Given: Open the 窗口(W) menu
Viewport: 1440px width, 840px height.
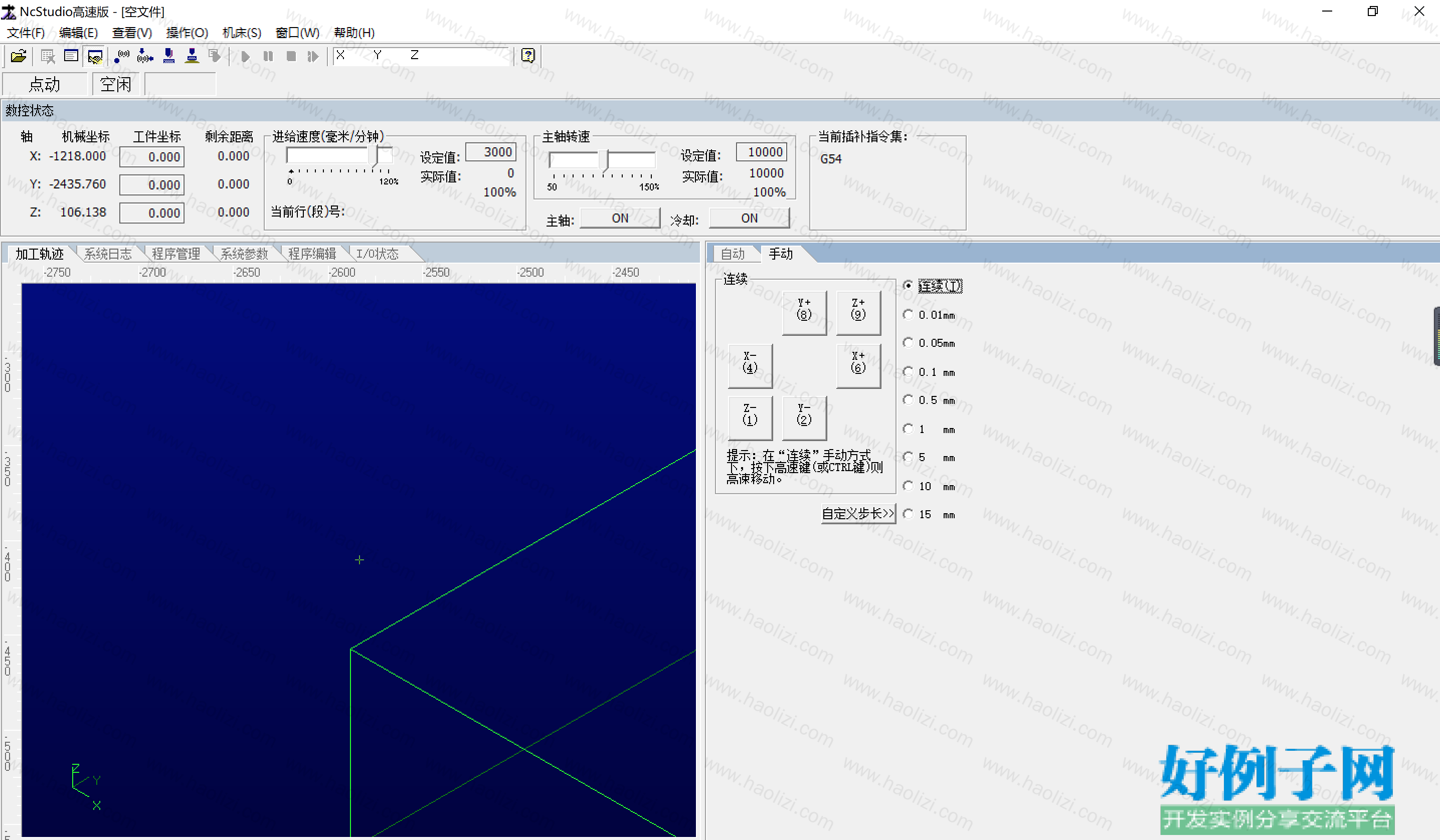Looking at the screenshot, I should [x=297, y=33].
